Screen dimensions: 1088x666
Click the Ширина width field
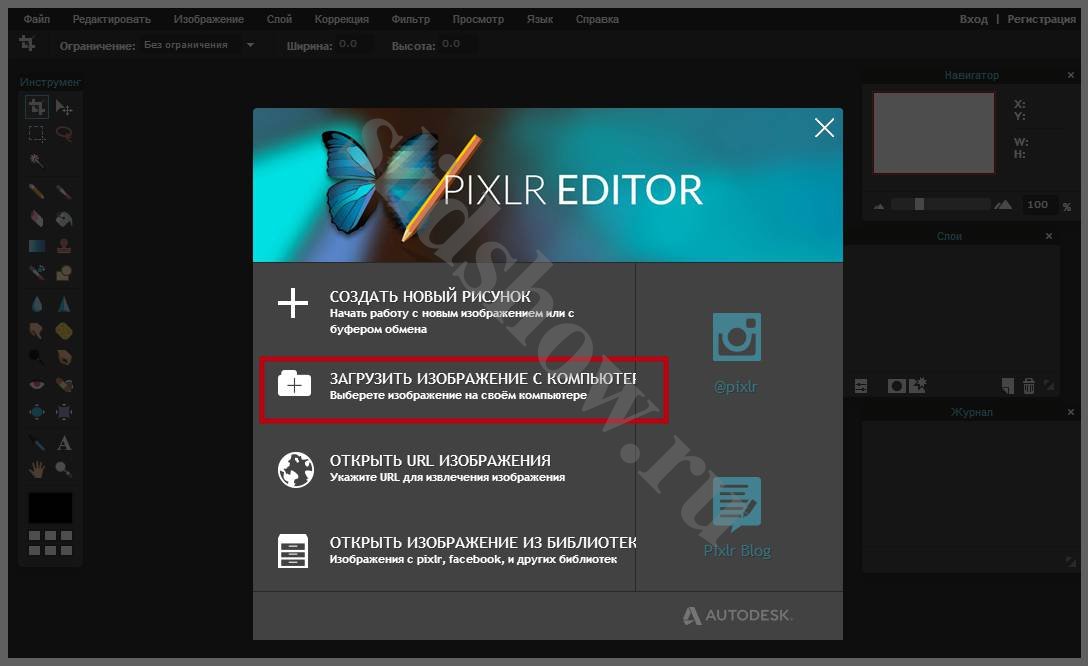(x=354, y=44)
